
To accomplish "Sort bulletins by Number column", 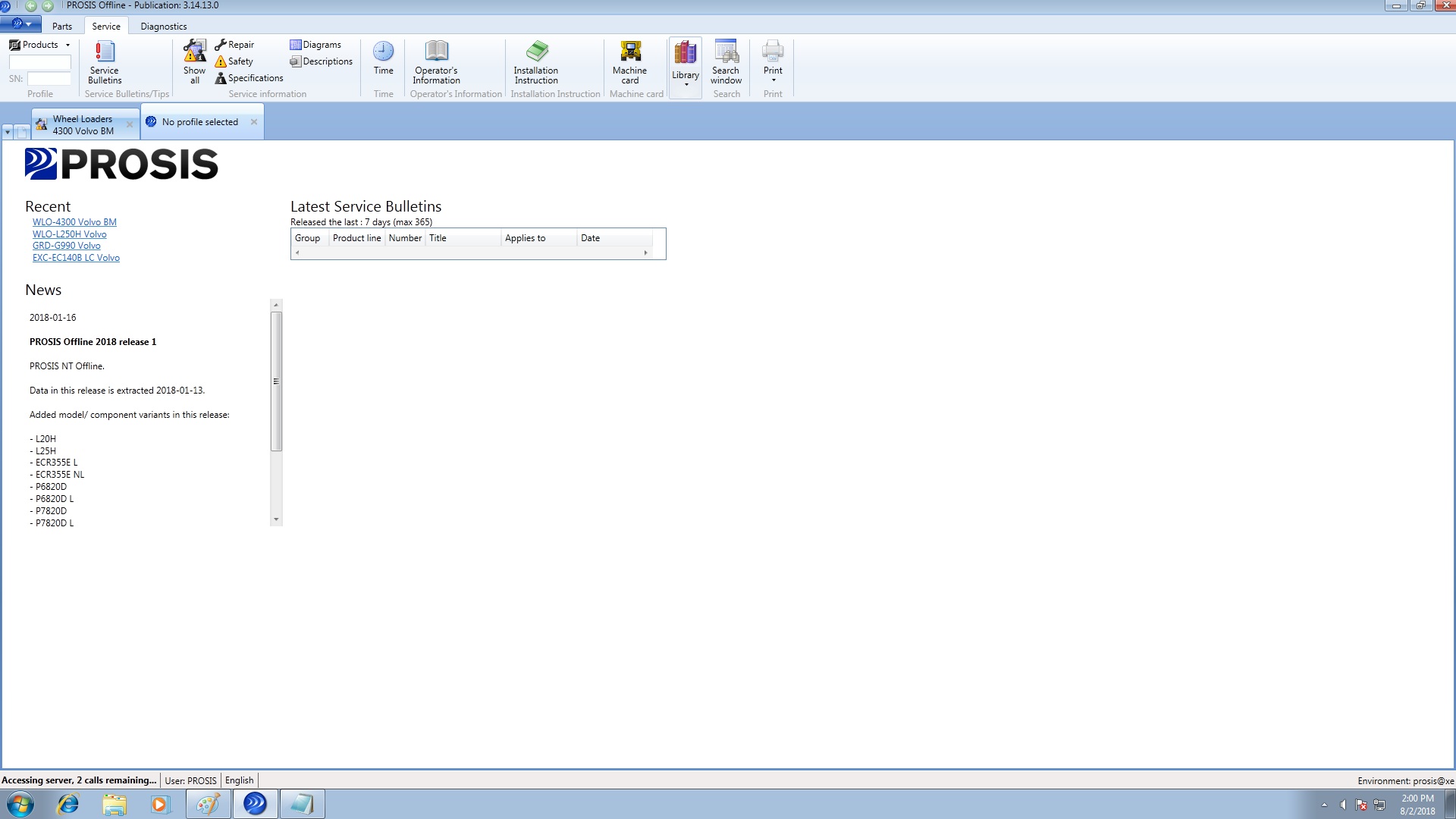I will click(x=405, y=238).
